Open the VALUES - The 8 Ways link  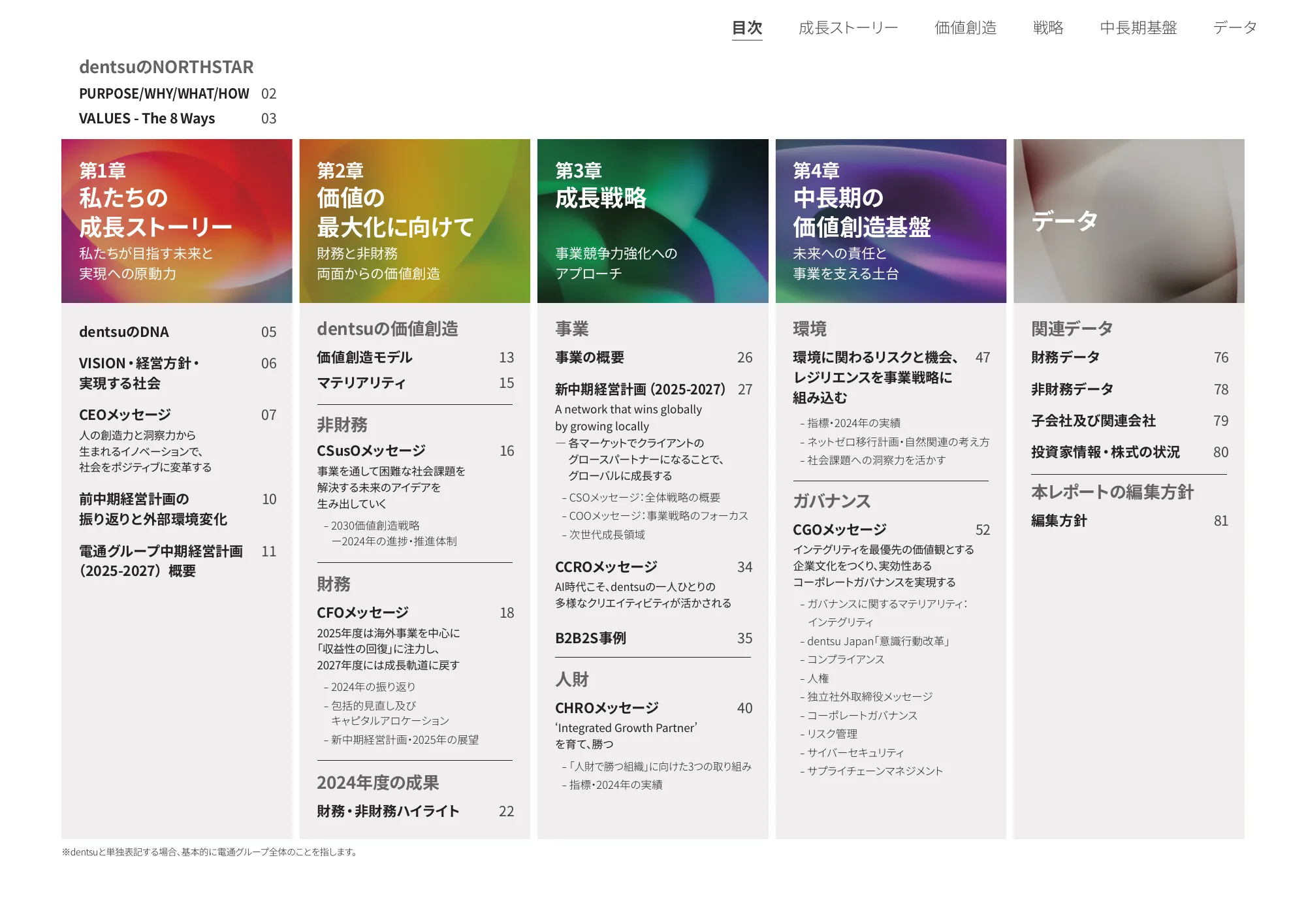pyautogui.click(x=147, y=118)
